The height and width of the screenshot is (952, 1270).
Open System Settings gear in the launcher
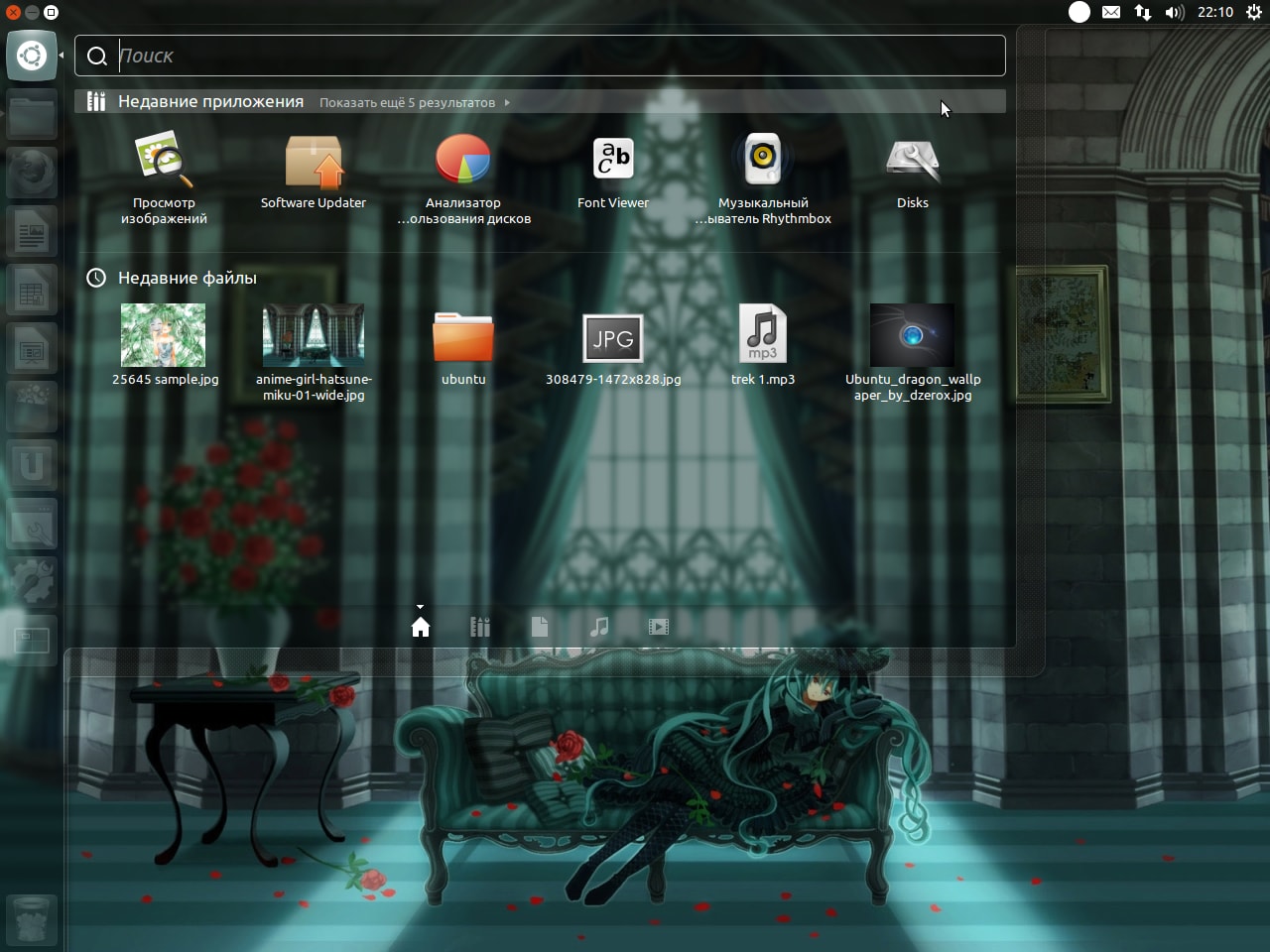click(x=32, y=582)
